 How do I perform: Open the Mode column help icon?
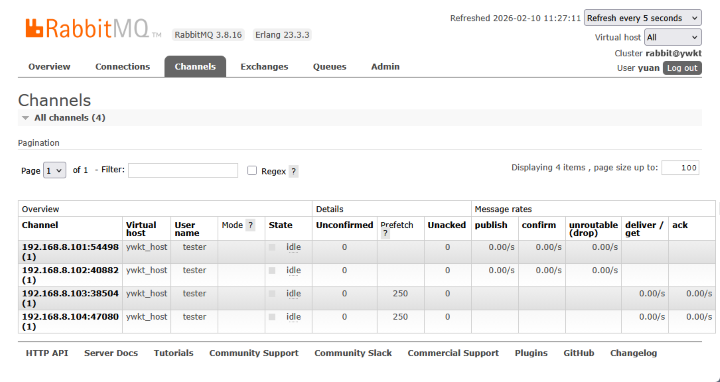[250, 225]
